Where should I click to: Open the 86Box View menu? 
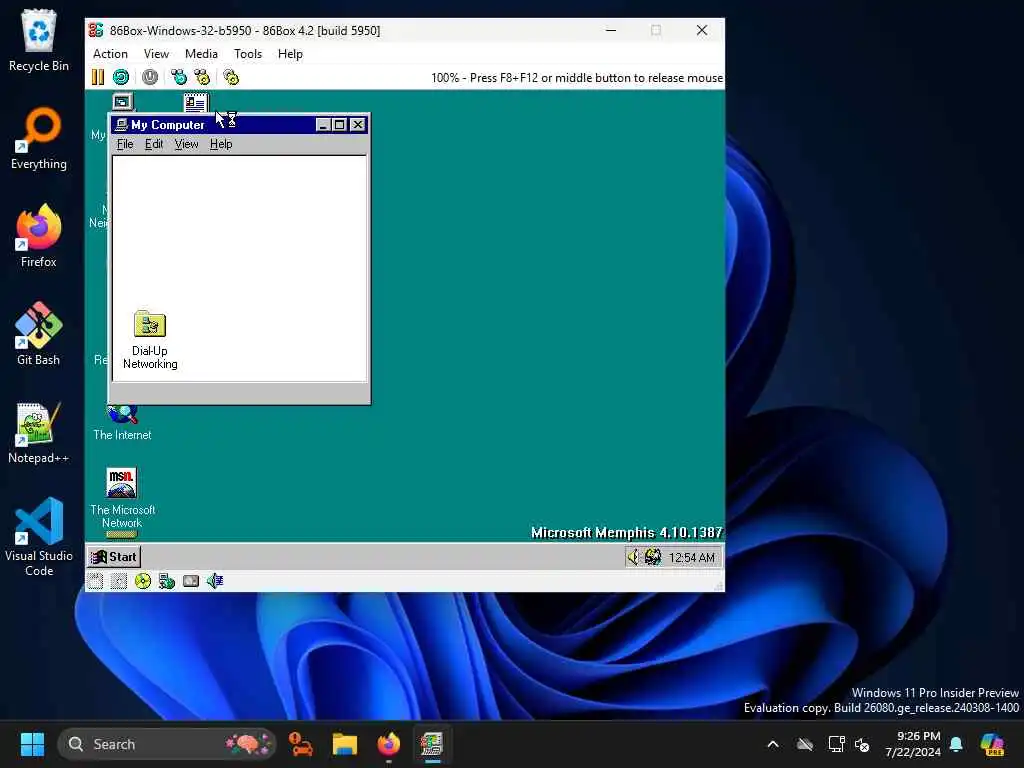point(156,54)
